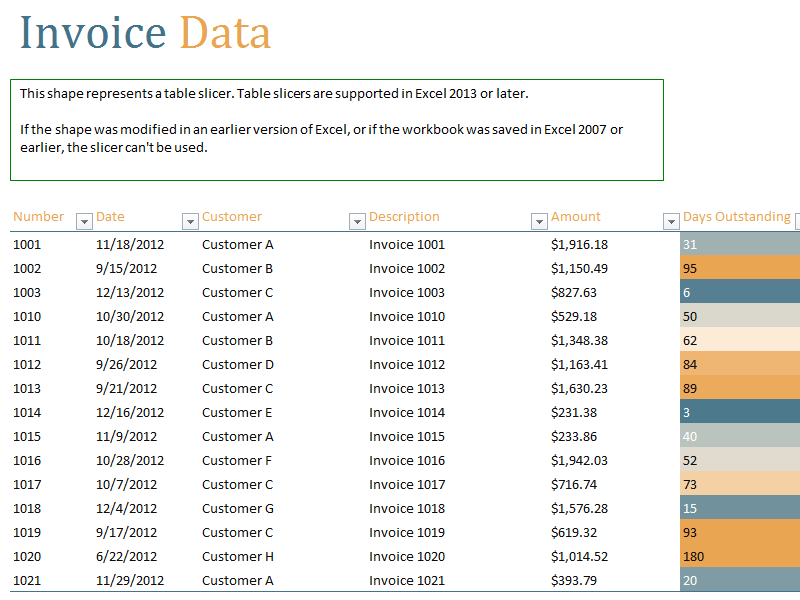The image size is (800, 600).
Task: Select days outstanding cell showing 15
Action: pyautogui.click(x=740, y=508)
